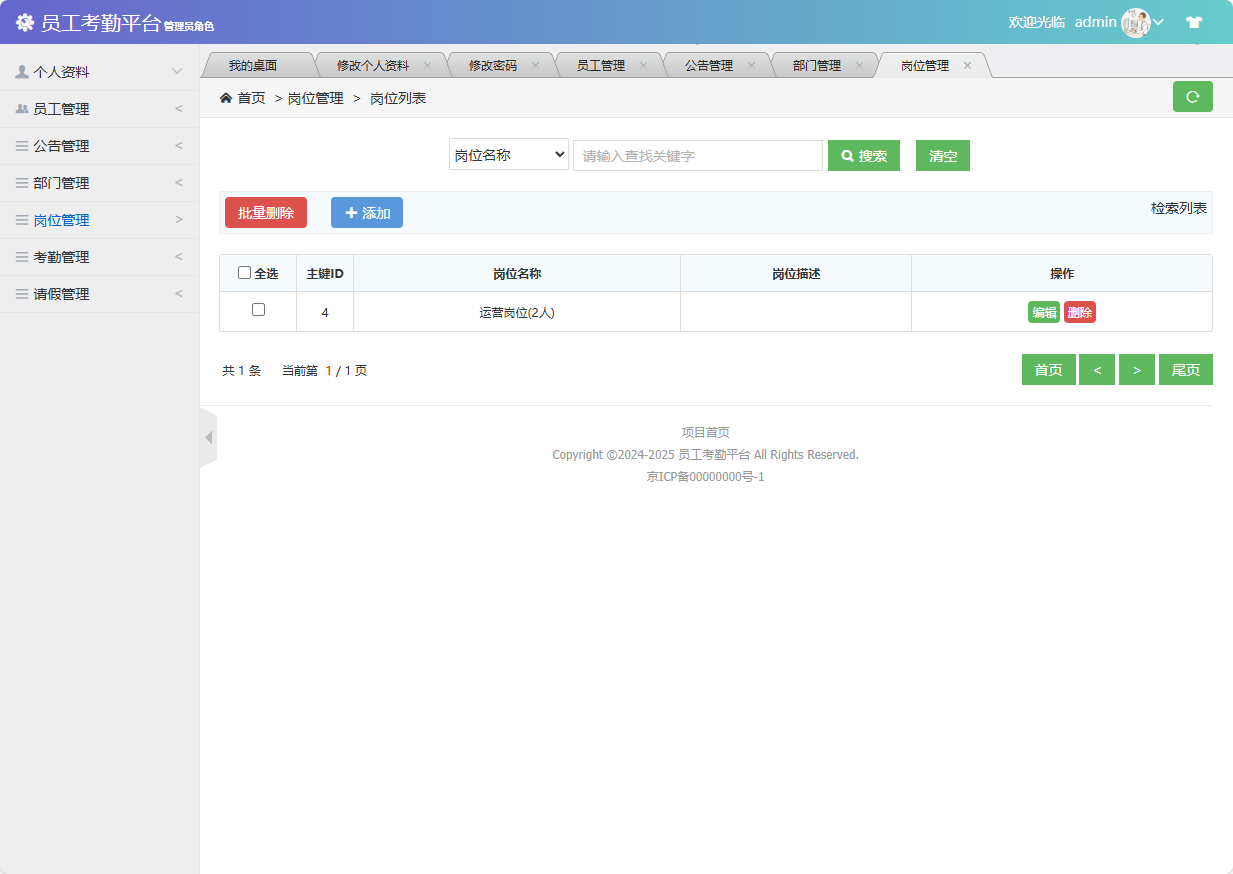Click the plus icon on the 添加 button

click(x=352, y=212)
